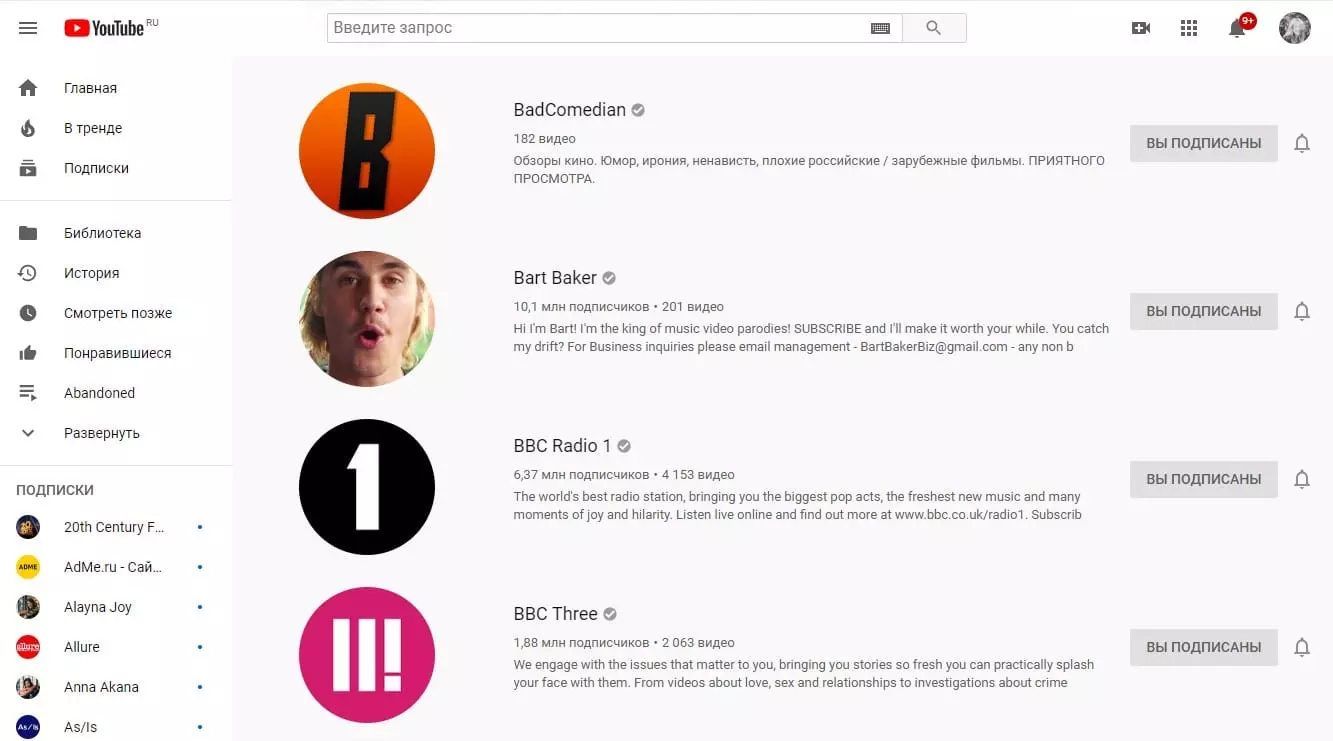The image size is (1333, 741).
Task: Open Alayna Joy subscription name
Action: tap(98, 607)
